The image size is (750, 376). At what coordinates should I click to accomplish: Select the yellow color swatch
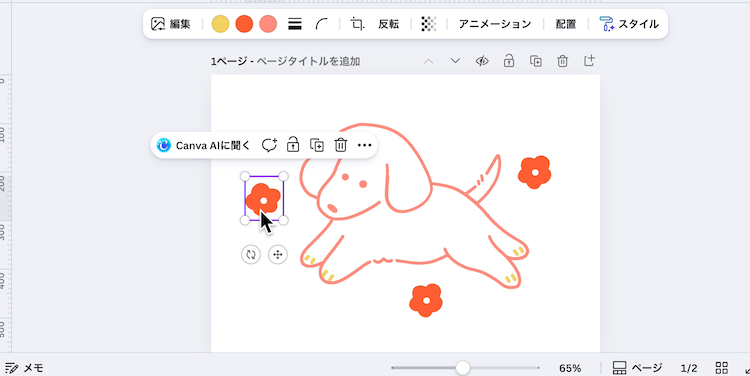coord(221,24)
